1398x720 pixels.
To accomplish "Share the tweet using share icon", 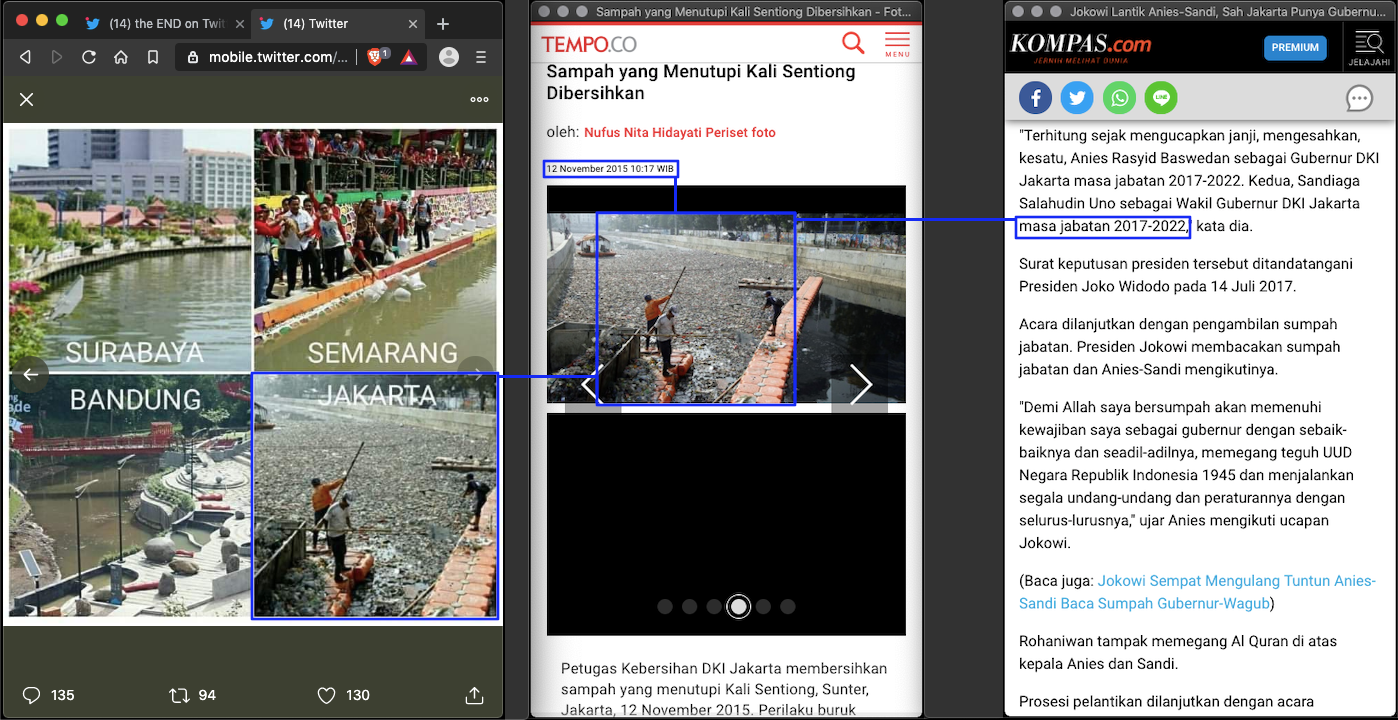I will 475,695.
